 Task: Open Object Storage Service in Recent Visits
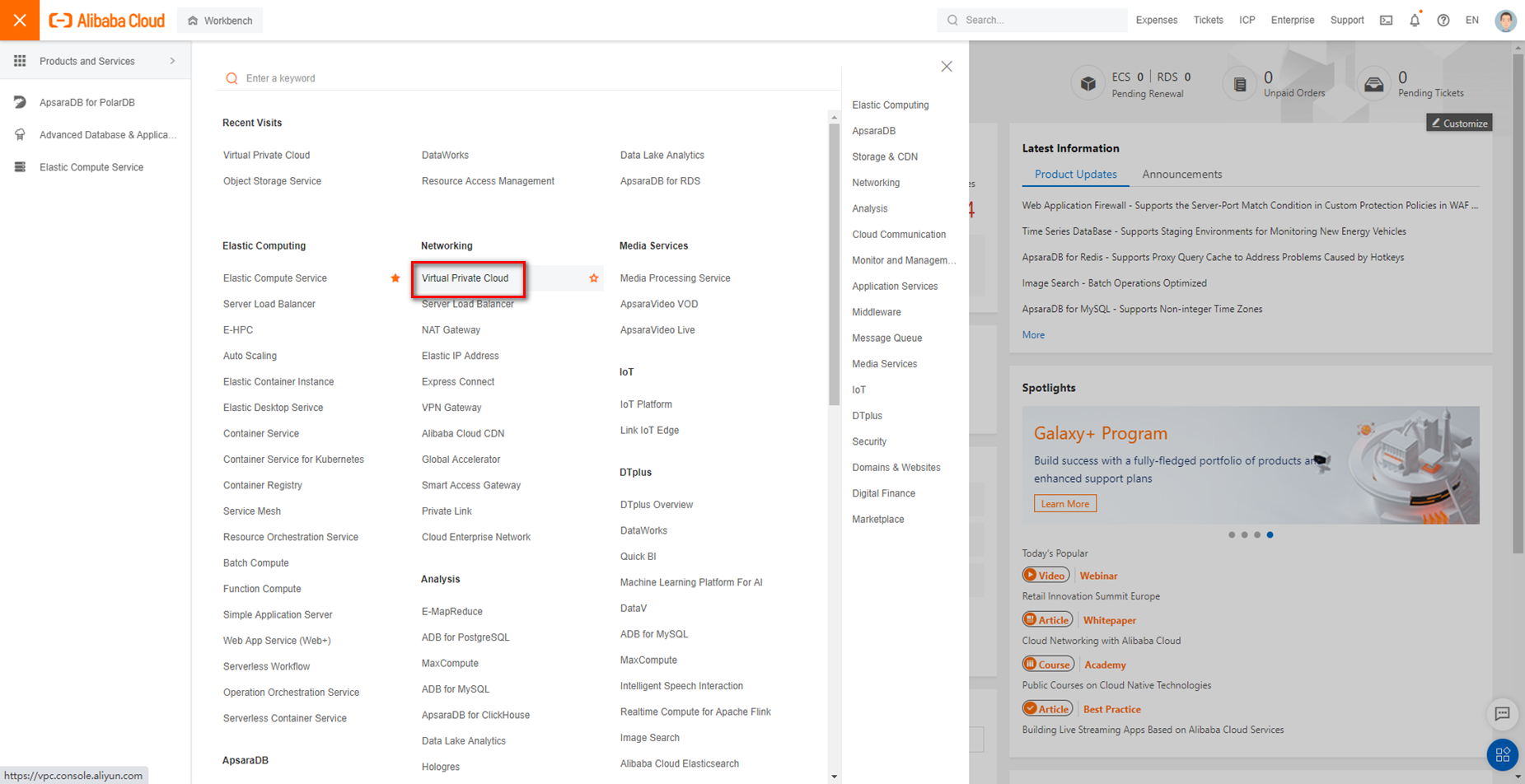pos(272,181)
